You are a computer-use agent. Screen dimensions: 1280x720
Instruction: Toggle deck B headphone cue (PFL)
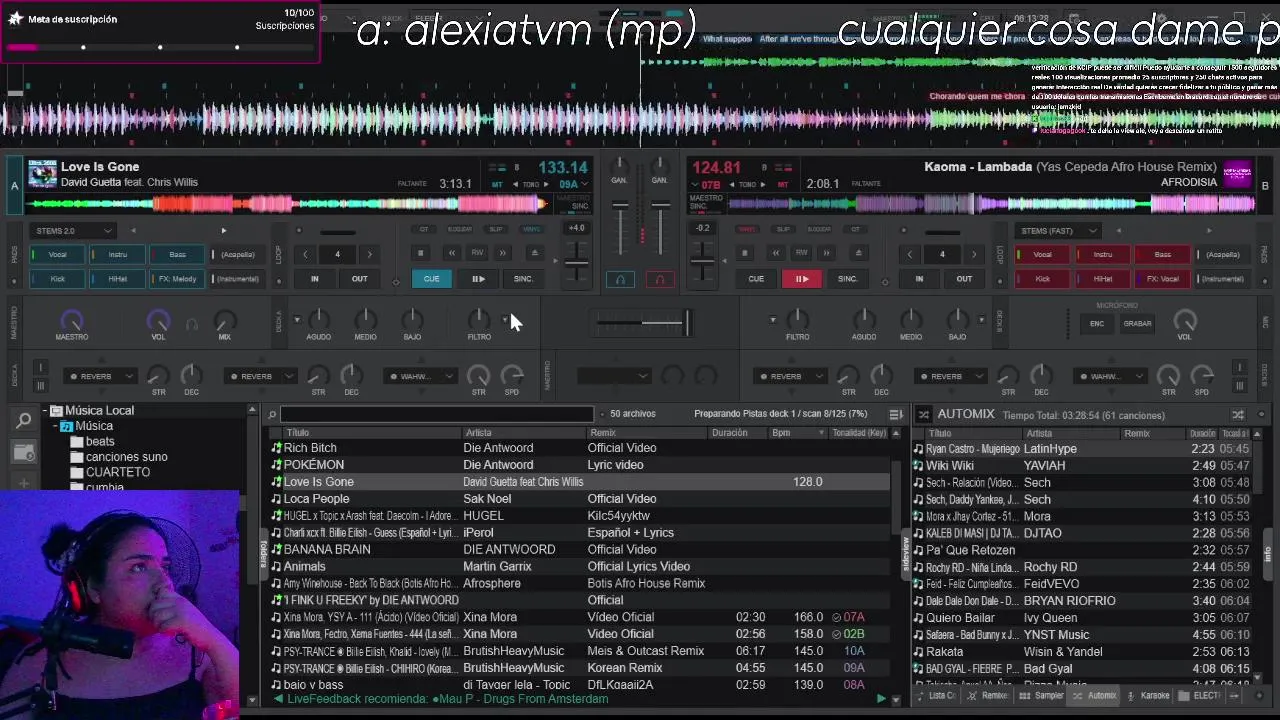[x=659, y=280]
